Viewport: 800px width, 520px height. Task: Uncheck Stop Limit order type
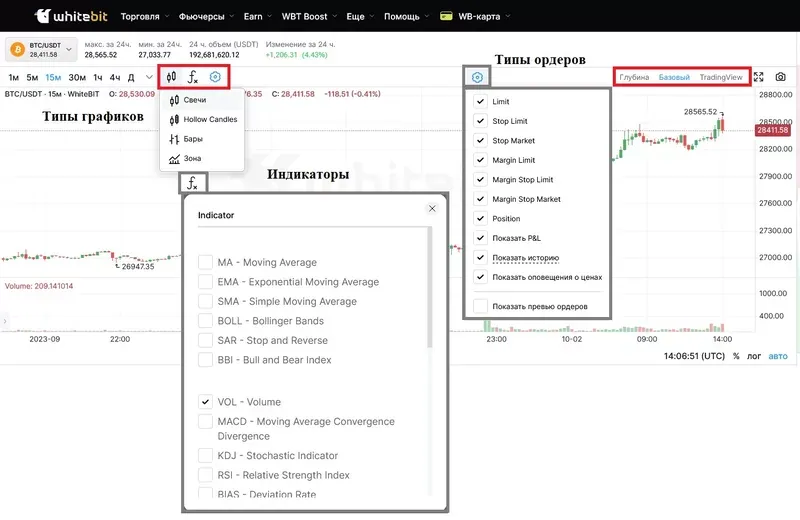(480, 120)
